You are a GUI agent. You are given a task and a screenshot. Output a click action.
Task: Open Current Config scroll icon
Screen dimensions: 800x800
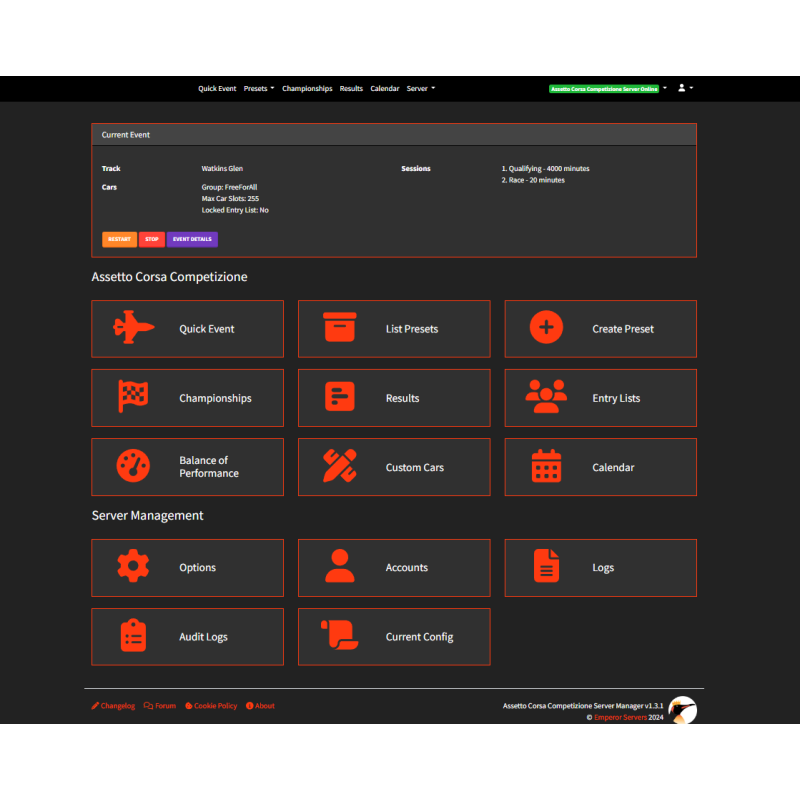click(338, 636)
